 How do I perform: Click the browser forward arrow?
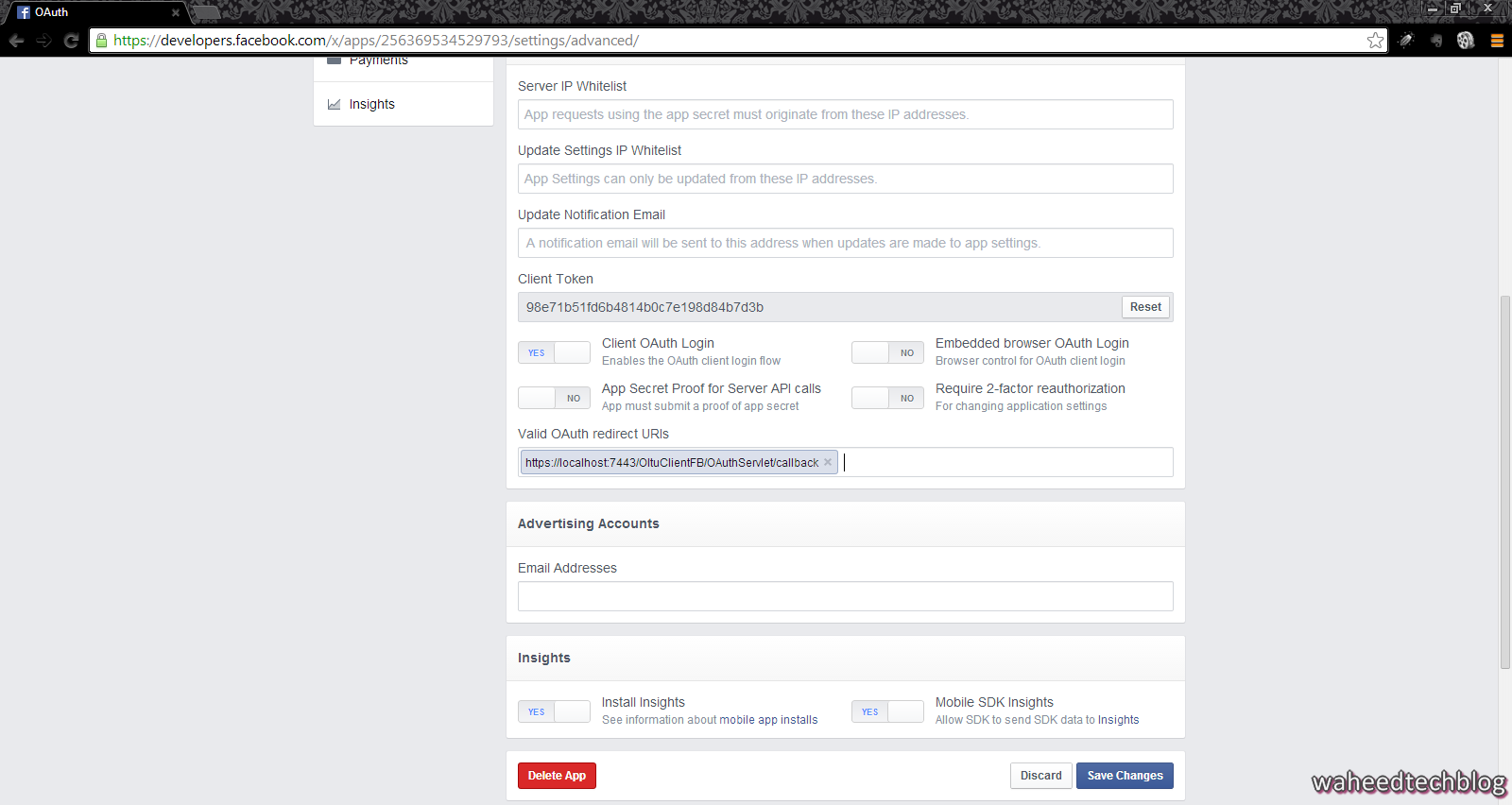(x=43, y=41)
